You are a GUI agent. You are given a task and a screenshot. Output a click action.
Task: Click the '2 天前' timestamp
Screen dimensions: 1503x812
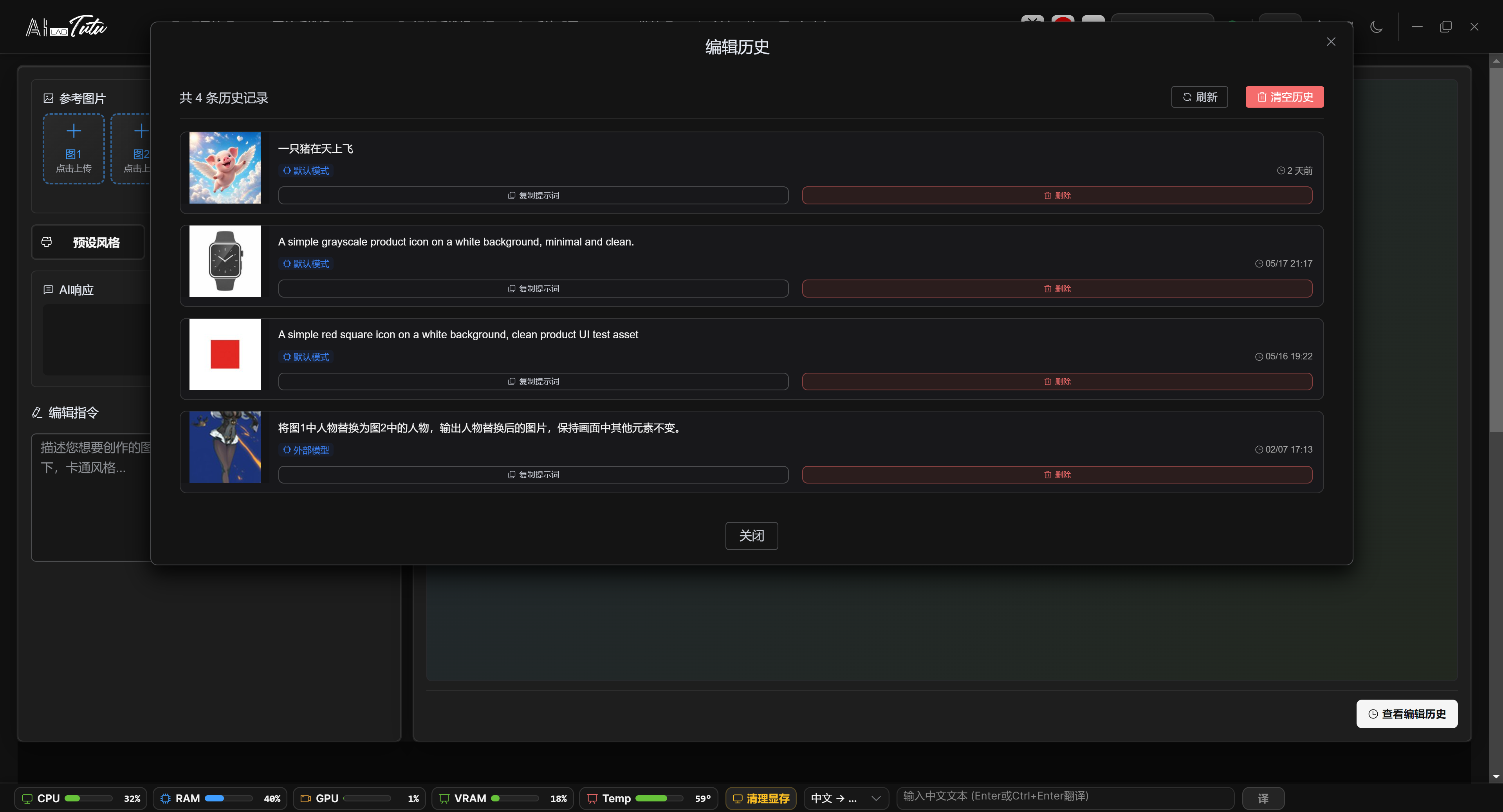(x=1295, y=170)
